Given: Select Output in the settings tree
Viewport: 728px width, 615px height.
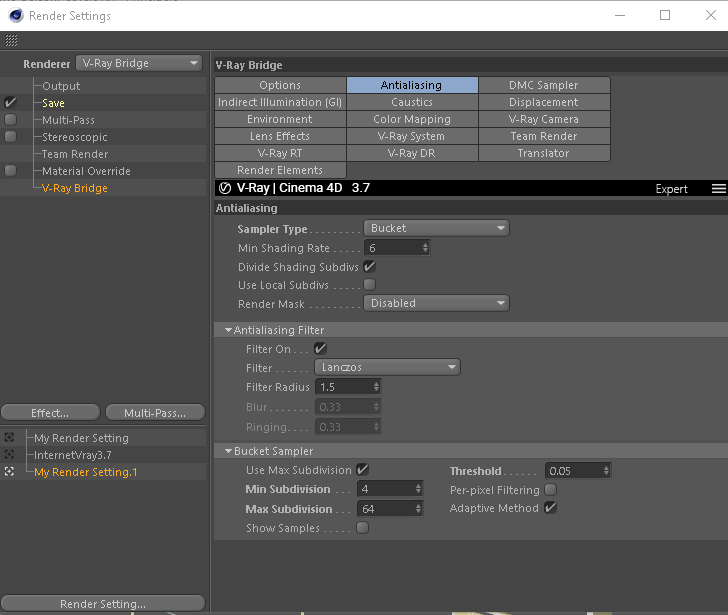Looking at the screenshot, I should click(x=61, y=86).
